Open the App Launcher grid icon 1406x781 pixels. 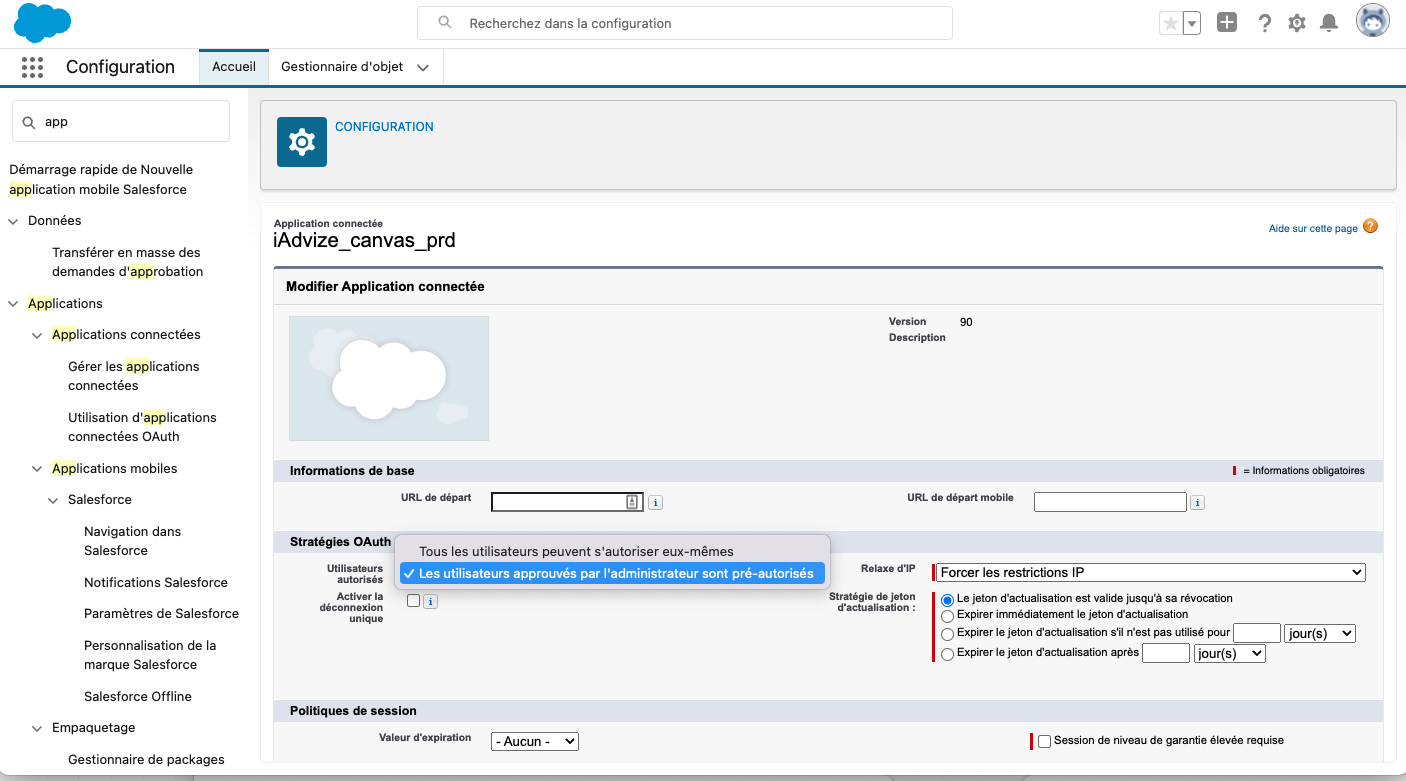click(32, 67)
